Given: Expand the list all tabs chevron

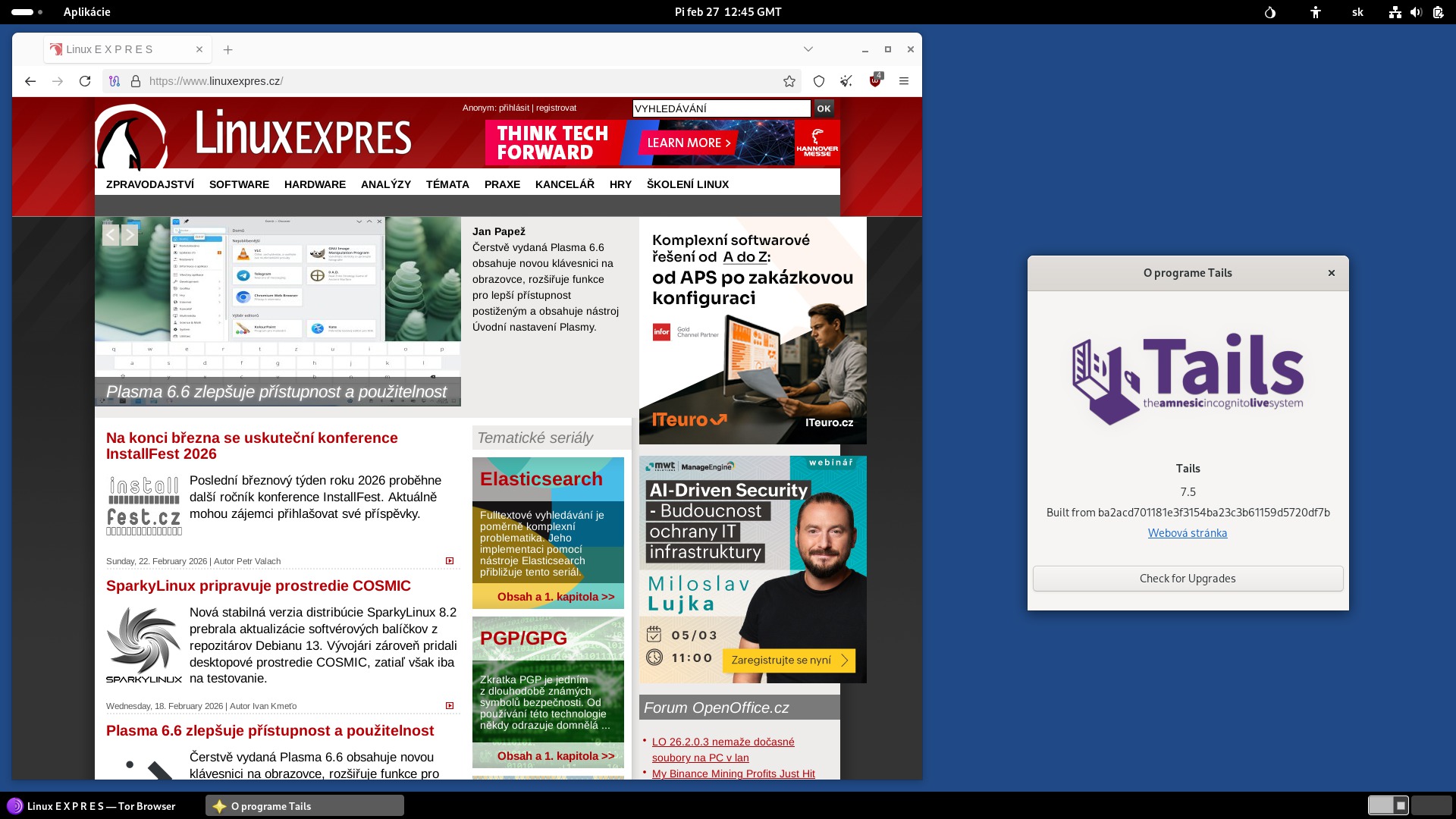Looking at the screenshot, I should click(808, 49).
